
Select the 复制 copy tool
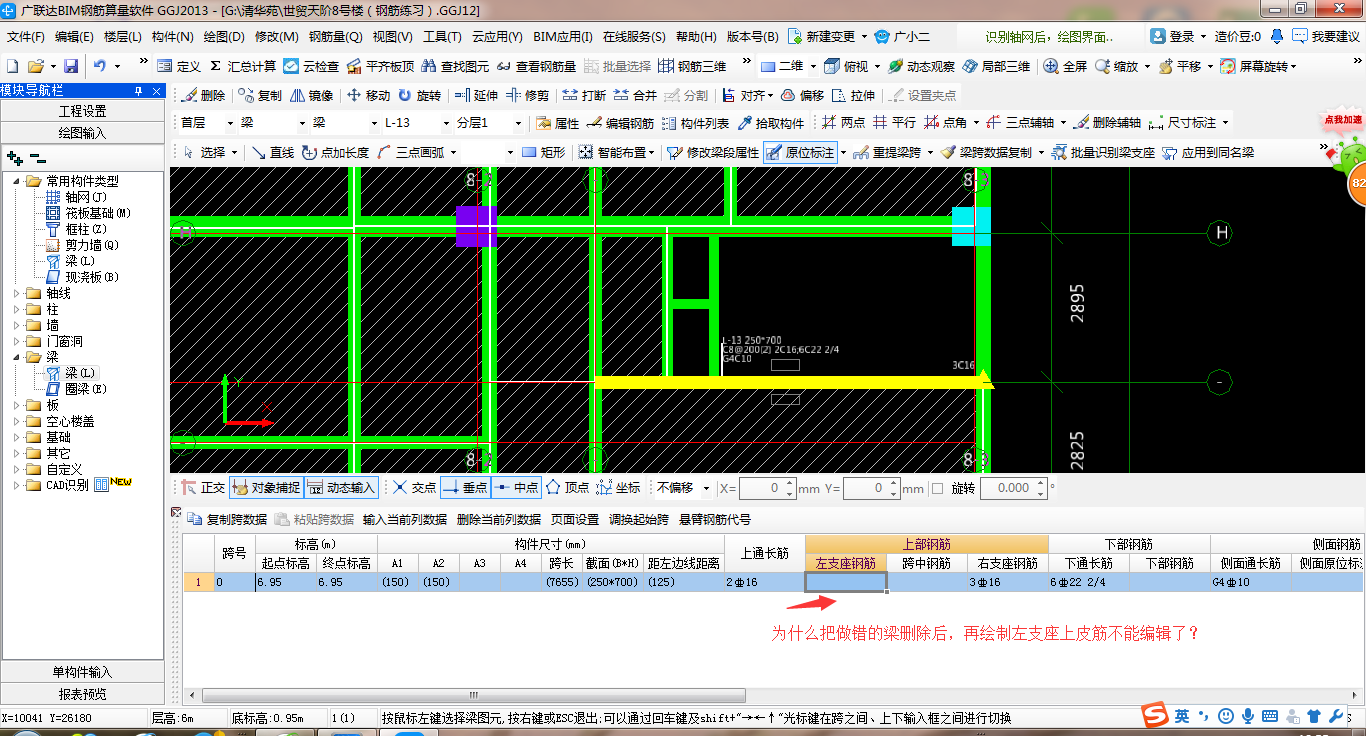(260, 96)
